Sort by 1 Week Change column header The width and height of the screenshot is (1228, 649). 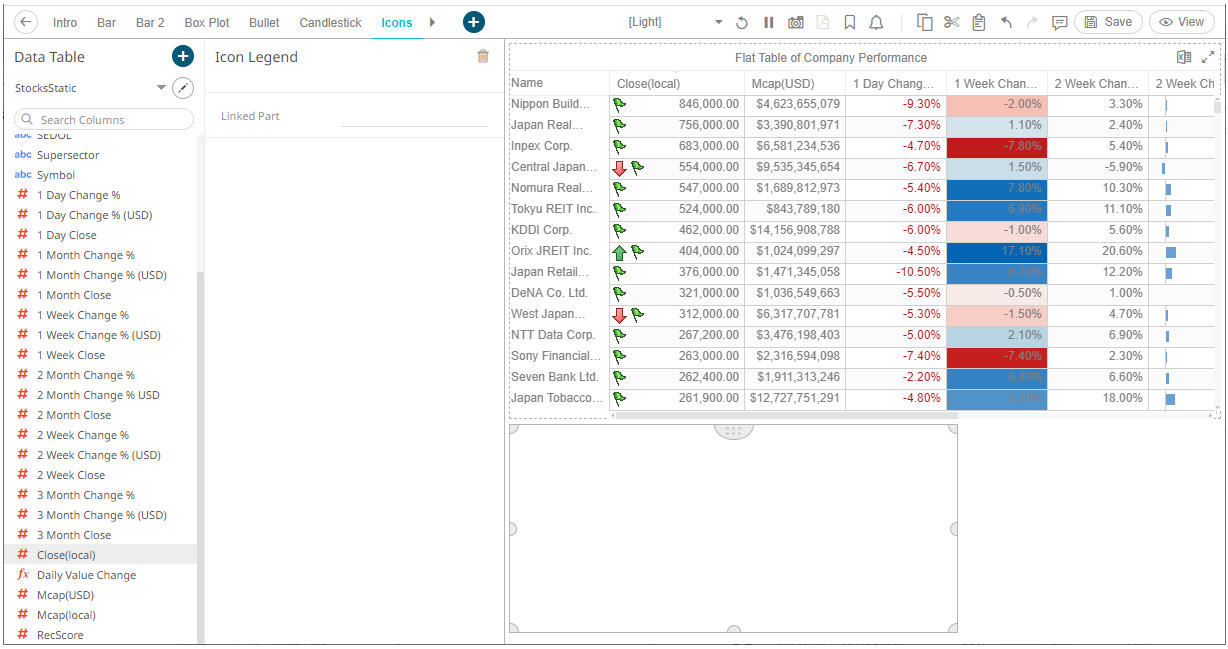click(x=997, y=83)
